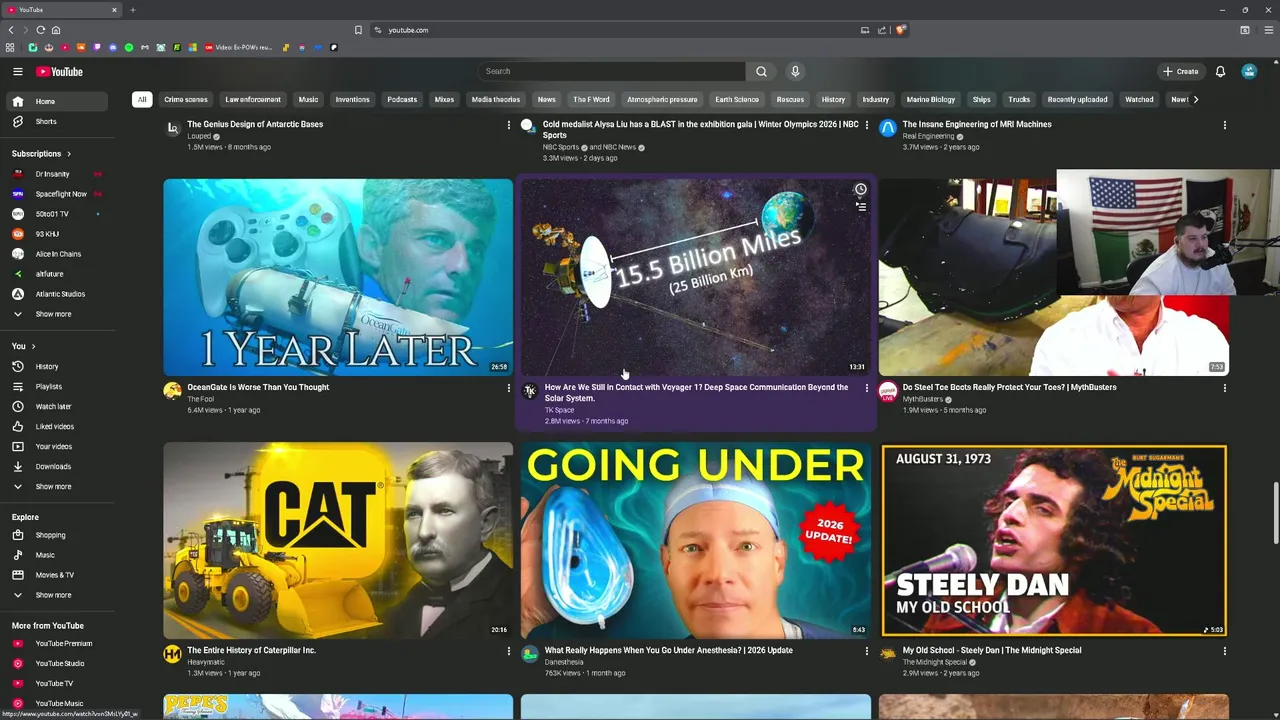Click the YouTube logo
The height and width of the screenshot is (720, 1280).
tap(60, 72)
